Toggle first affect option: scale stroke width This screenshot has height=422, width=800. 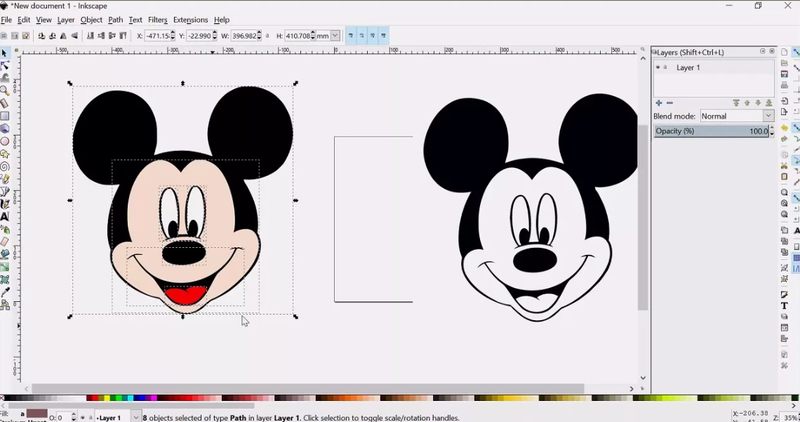351,36
